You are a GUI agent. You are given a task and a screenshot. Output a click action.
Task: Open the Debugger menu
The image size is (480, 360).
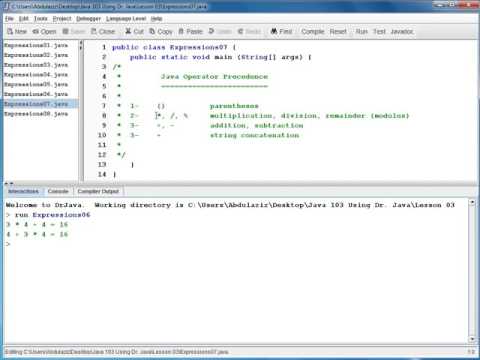[x=88, y=19]
